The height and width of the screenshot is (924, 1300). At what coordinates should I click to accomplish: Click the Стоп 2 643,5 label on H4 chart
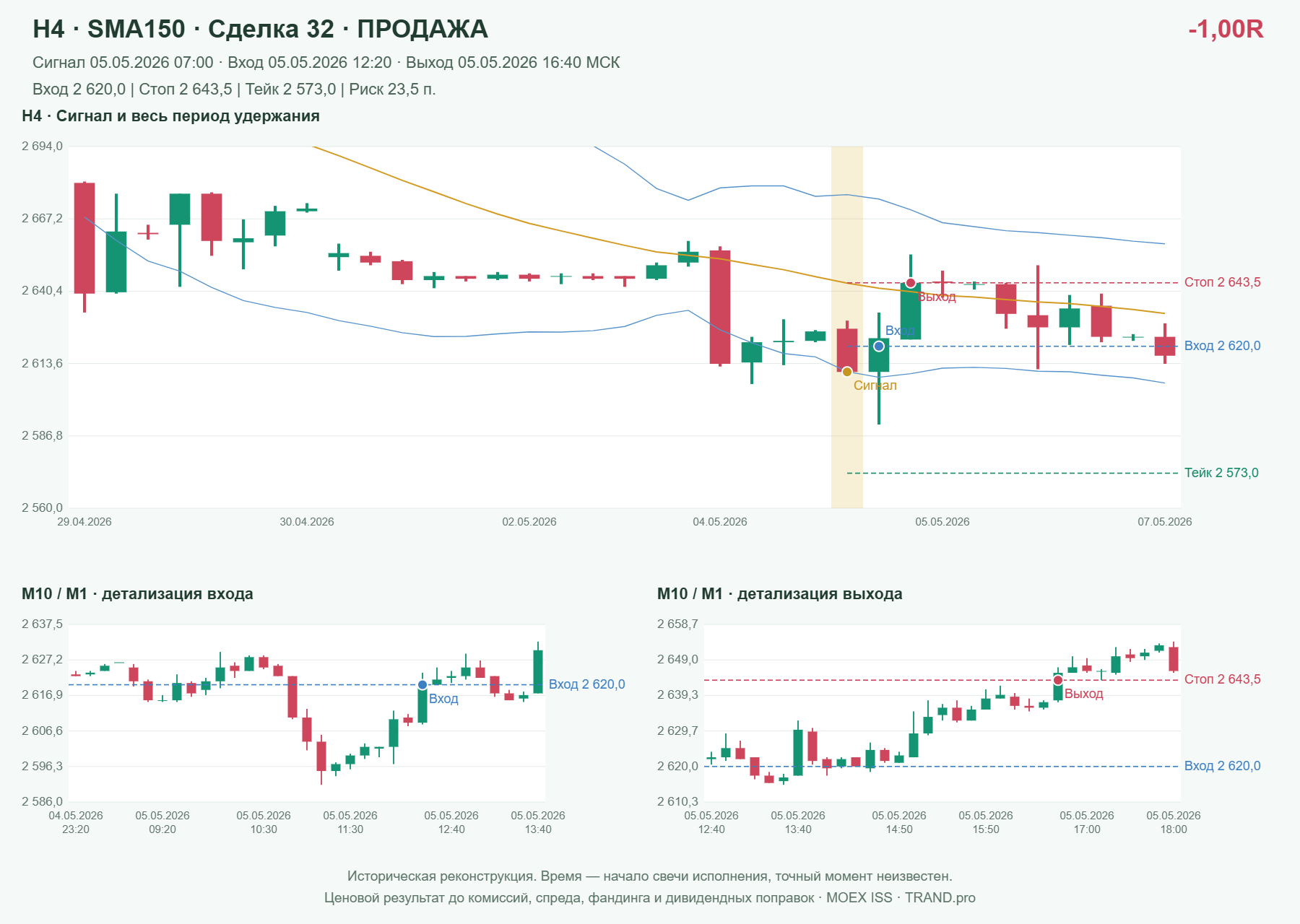(x=1222, y=282)
